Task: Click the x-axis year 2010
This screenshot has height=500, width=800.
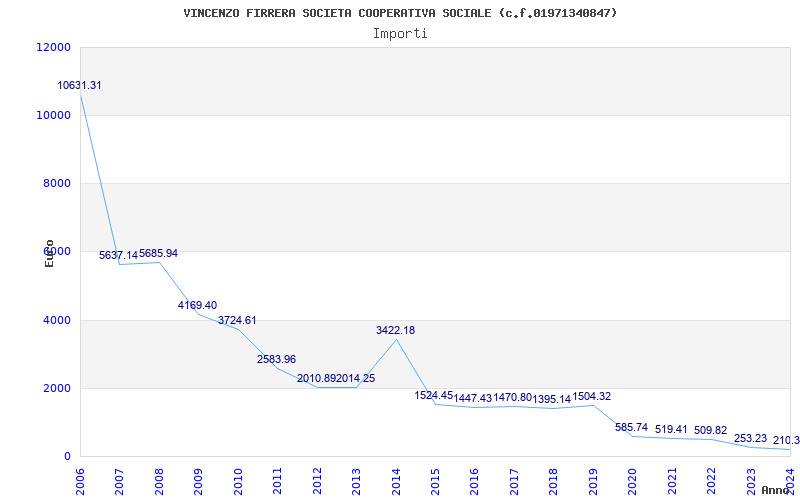Action: tap(238, 482)
